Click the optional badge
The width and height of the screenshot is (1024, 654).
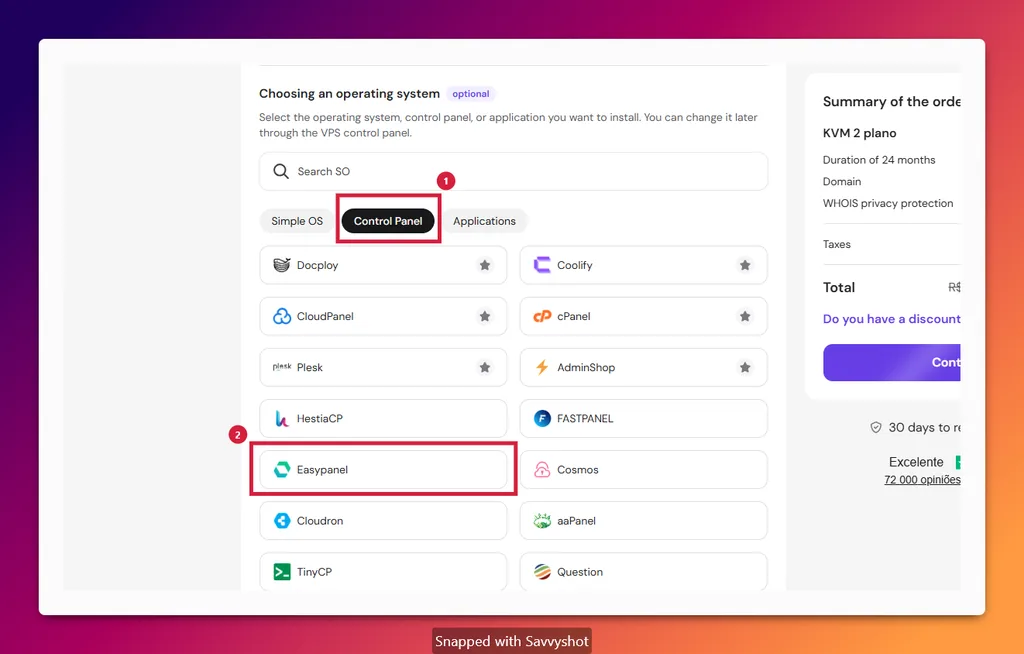(x=471, y=94)
